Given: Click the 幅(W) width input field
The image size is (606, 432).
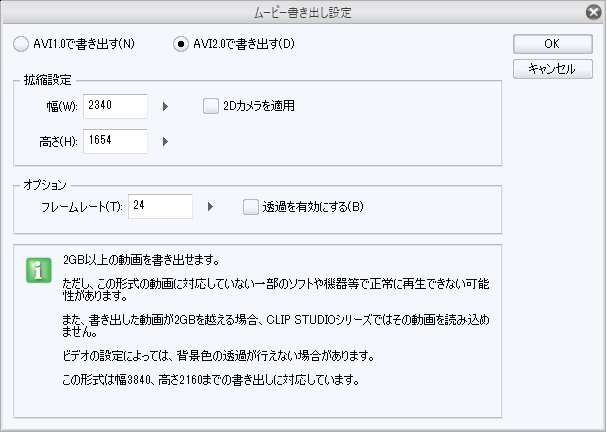Looking at the screenshot, I should pos(116,106).
